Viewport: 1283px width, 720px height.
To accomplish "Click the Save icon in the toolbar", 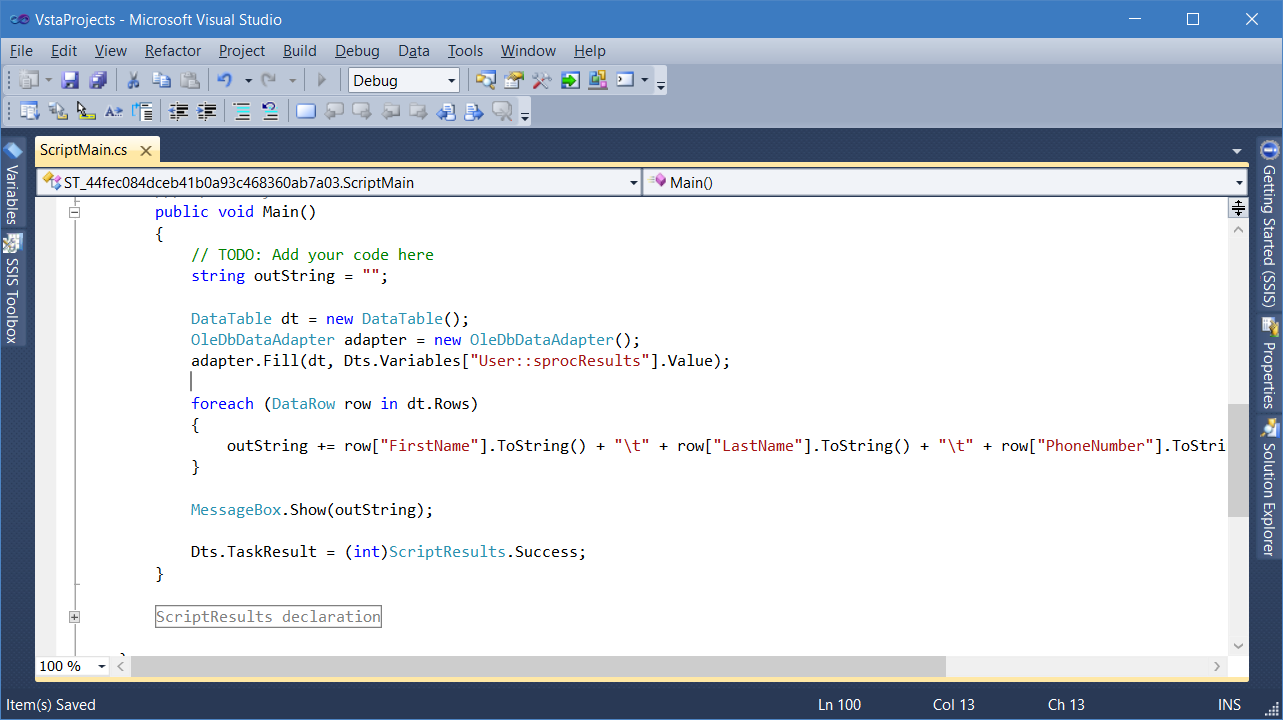I will [x=70, y=81].
